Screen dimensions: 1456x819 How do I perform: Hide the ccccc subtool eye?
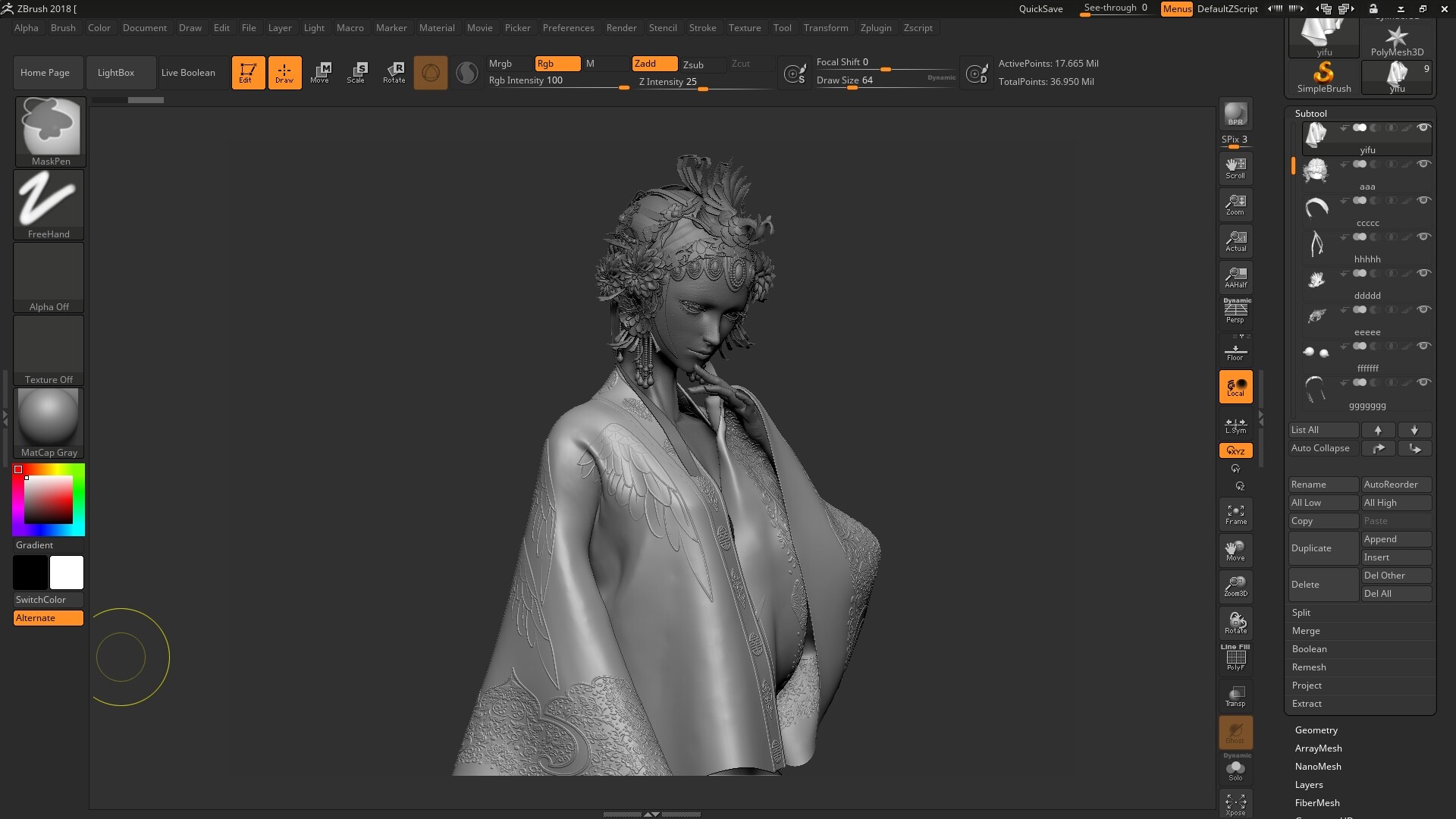(1423, 200)
